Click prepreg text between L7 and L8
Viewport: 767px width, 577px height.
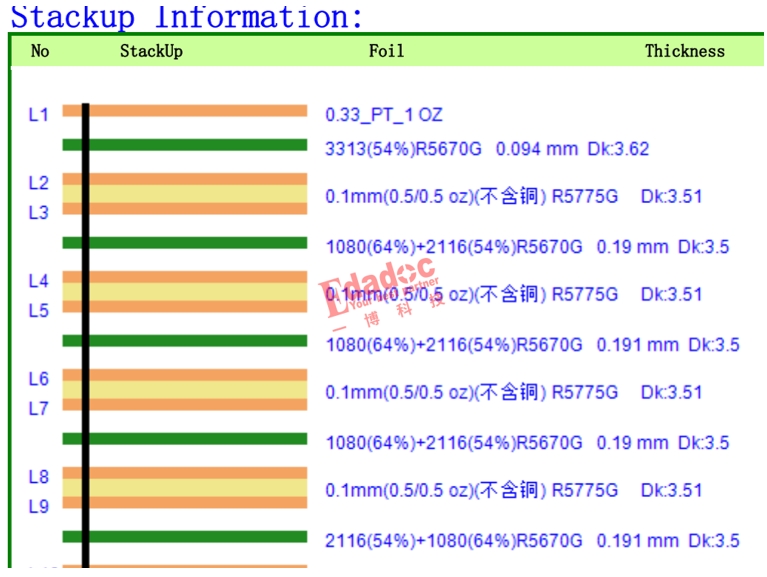tap(527, 443)
